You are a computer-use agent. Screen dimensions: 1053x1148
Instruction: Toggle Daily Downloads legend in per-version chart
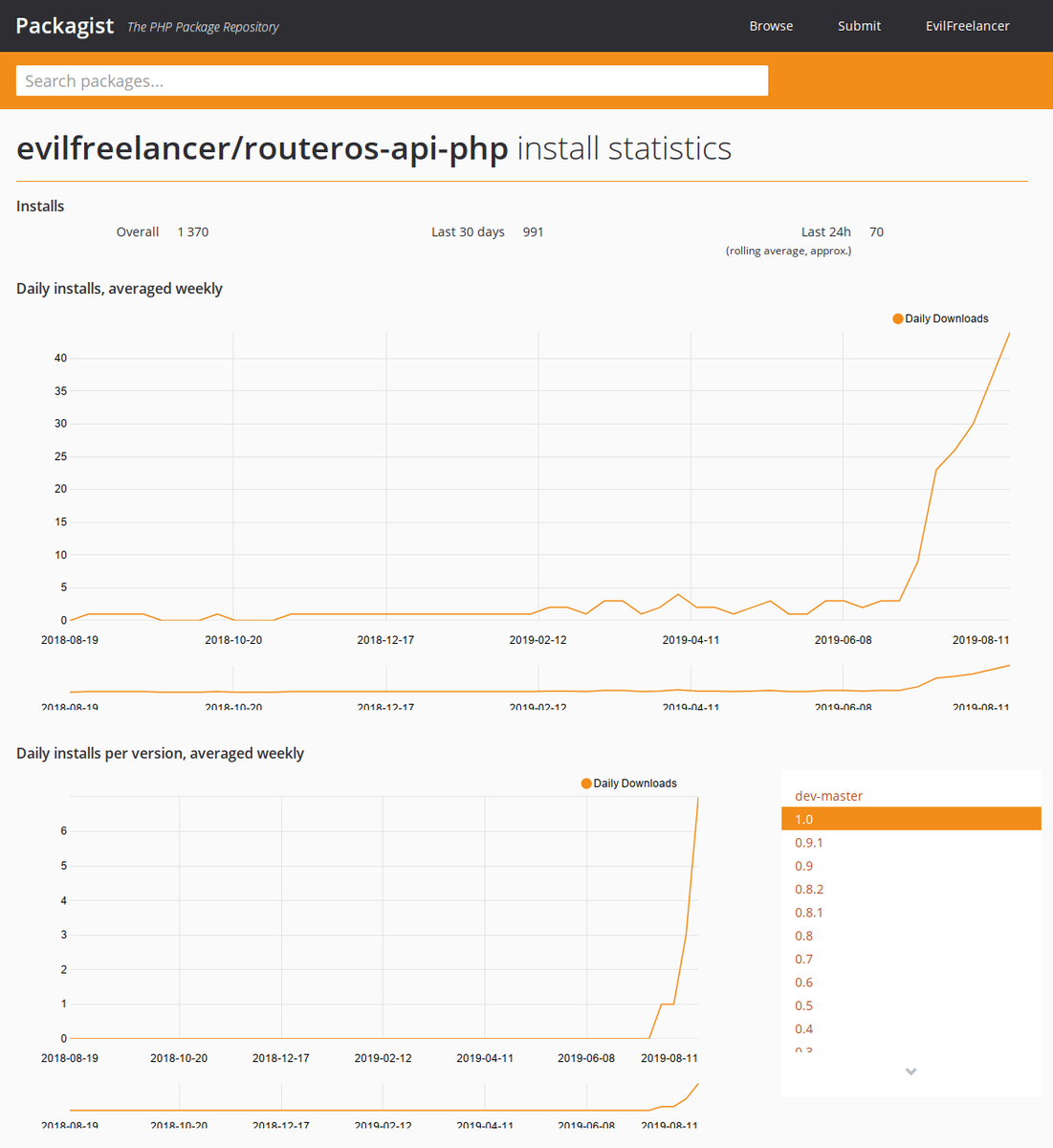(x=628, y=784)
